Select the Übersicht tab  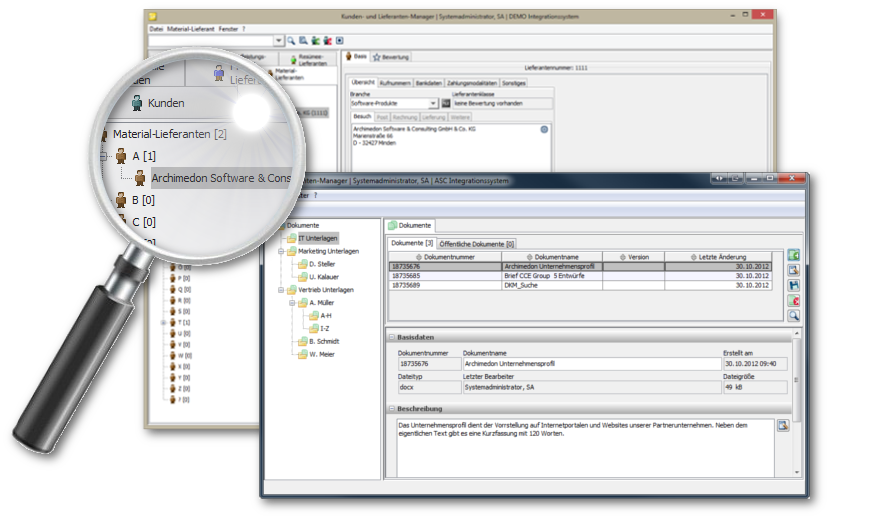pyautogui.click(x=363, y=83)
